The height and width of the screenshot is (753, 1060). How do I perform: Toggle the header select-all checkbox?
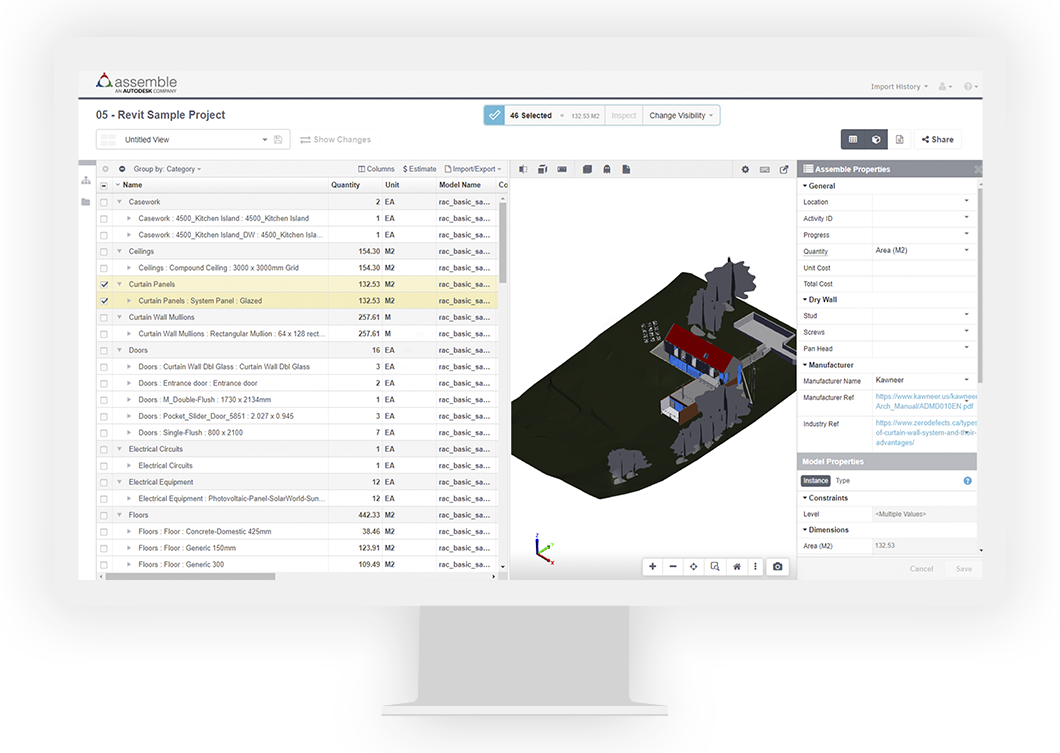tap(103, 185)
